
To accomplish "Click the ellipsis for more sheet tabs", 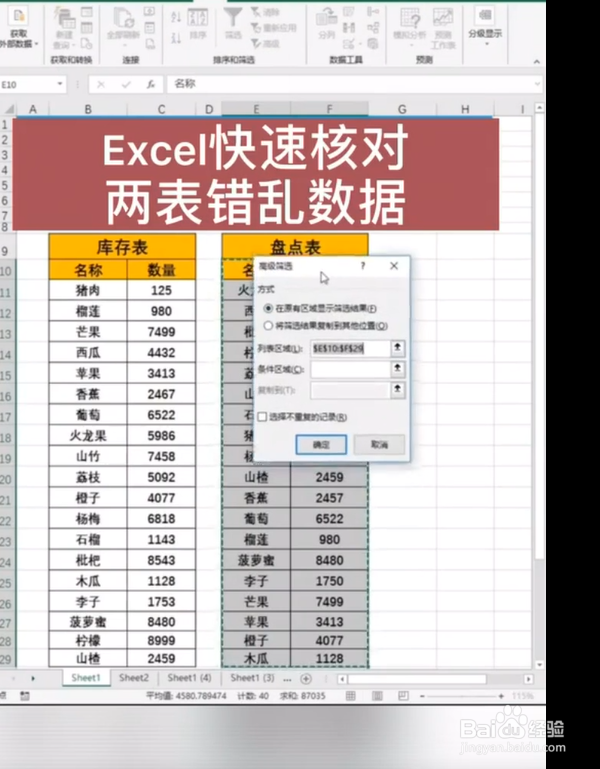I will 287,679.
